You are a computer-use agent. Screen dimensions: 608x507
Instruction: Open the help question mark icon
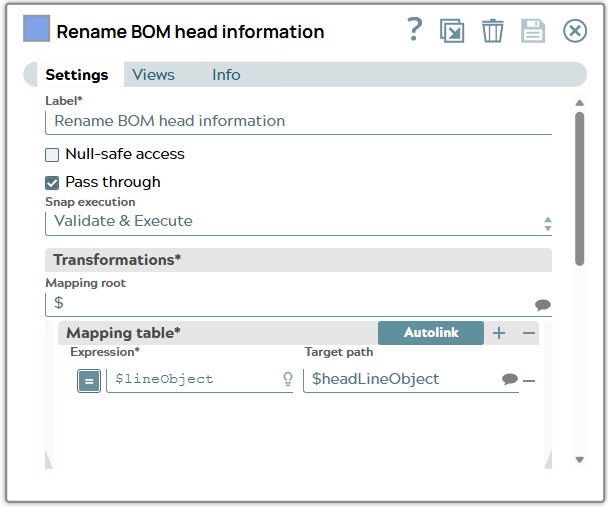(415, 30)
